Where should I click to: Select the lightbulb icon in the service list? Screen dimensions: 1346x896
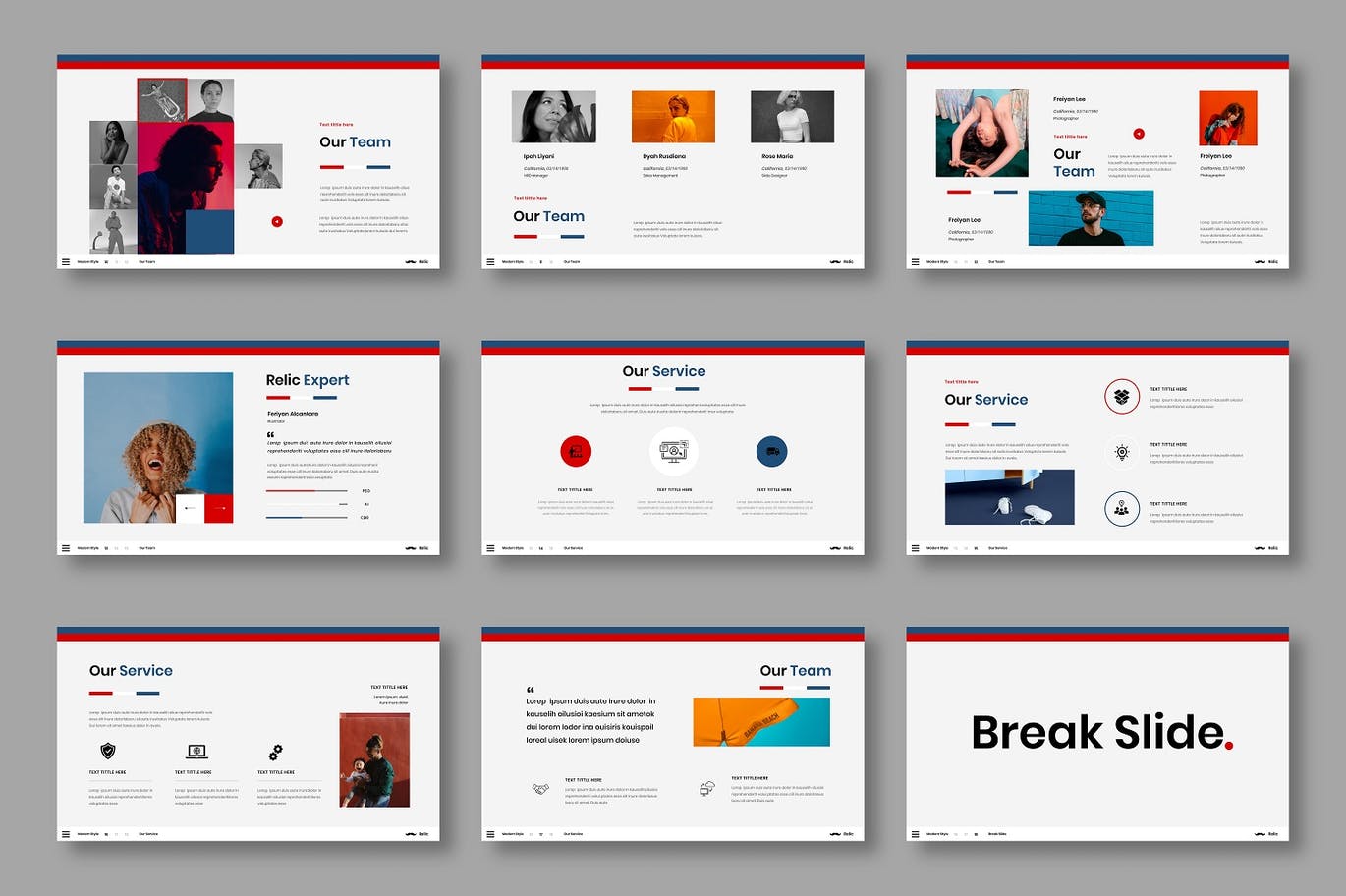[1121, 452]
